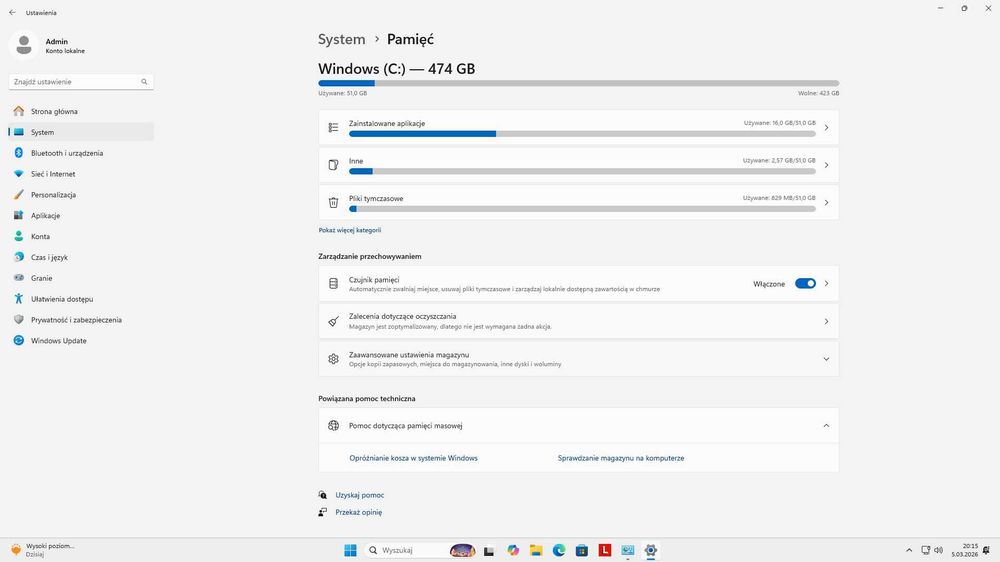Viewport: 1000px width, 562px height.
Task: Toggle the Czujnik pamięci switch off
Action: tap(805, 283)
